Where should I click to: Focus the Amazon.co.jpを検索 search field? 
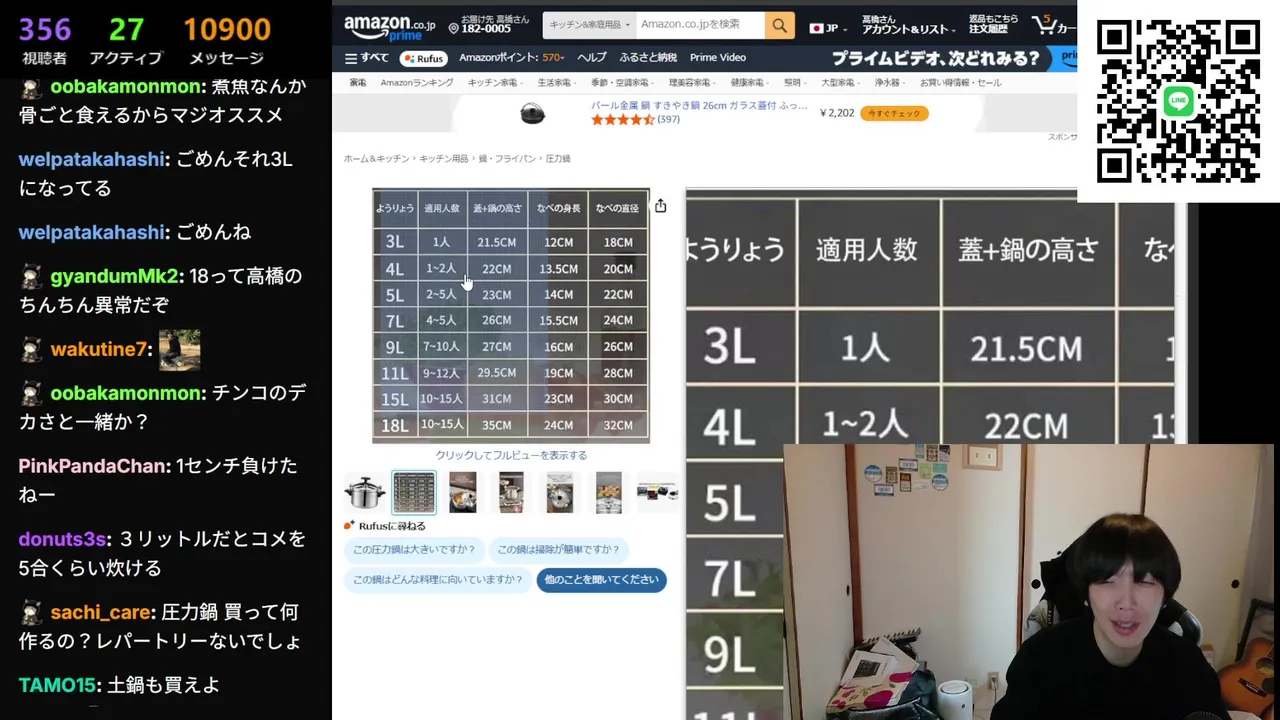coord(700,25)
